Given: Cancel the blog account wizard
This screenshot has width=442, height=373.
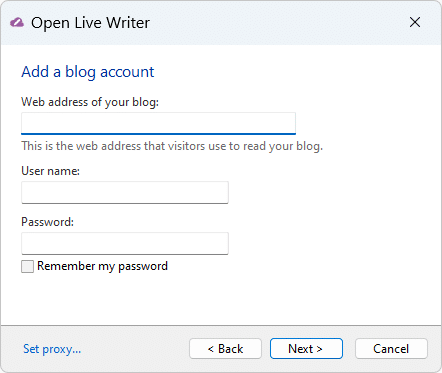Looking at the screenshot, I should [391, 349].
